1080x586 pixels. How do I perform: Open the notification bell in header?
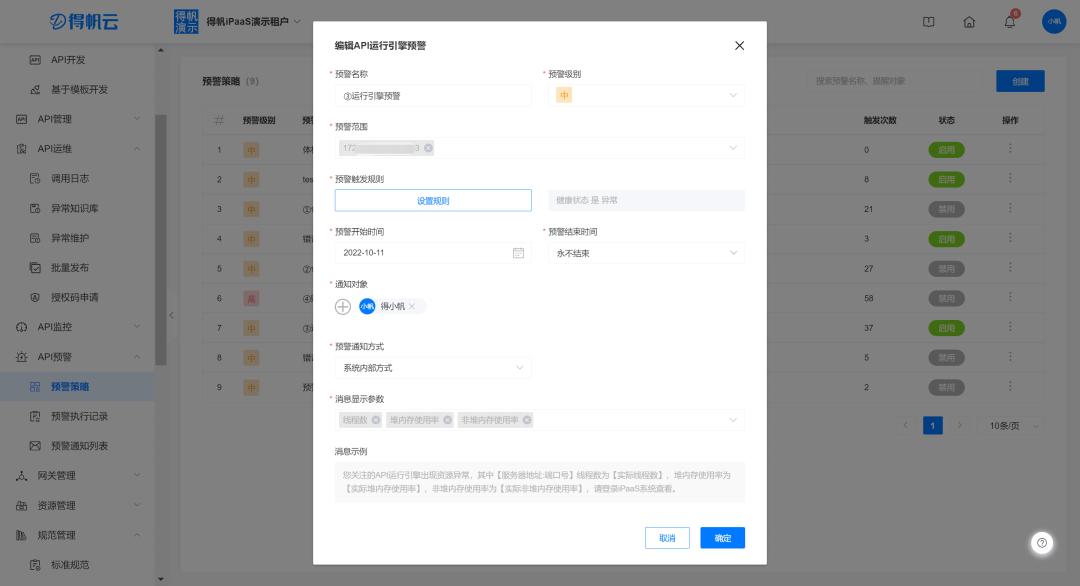(1010, 22)
